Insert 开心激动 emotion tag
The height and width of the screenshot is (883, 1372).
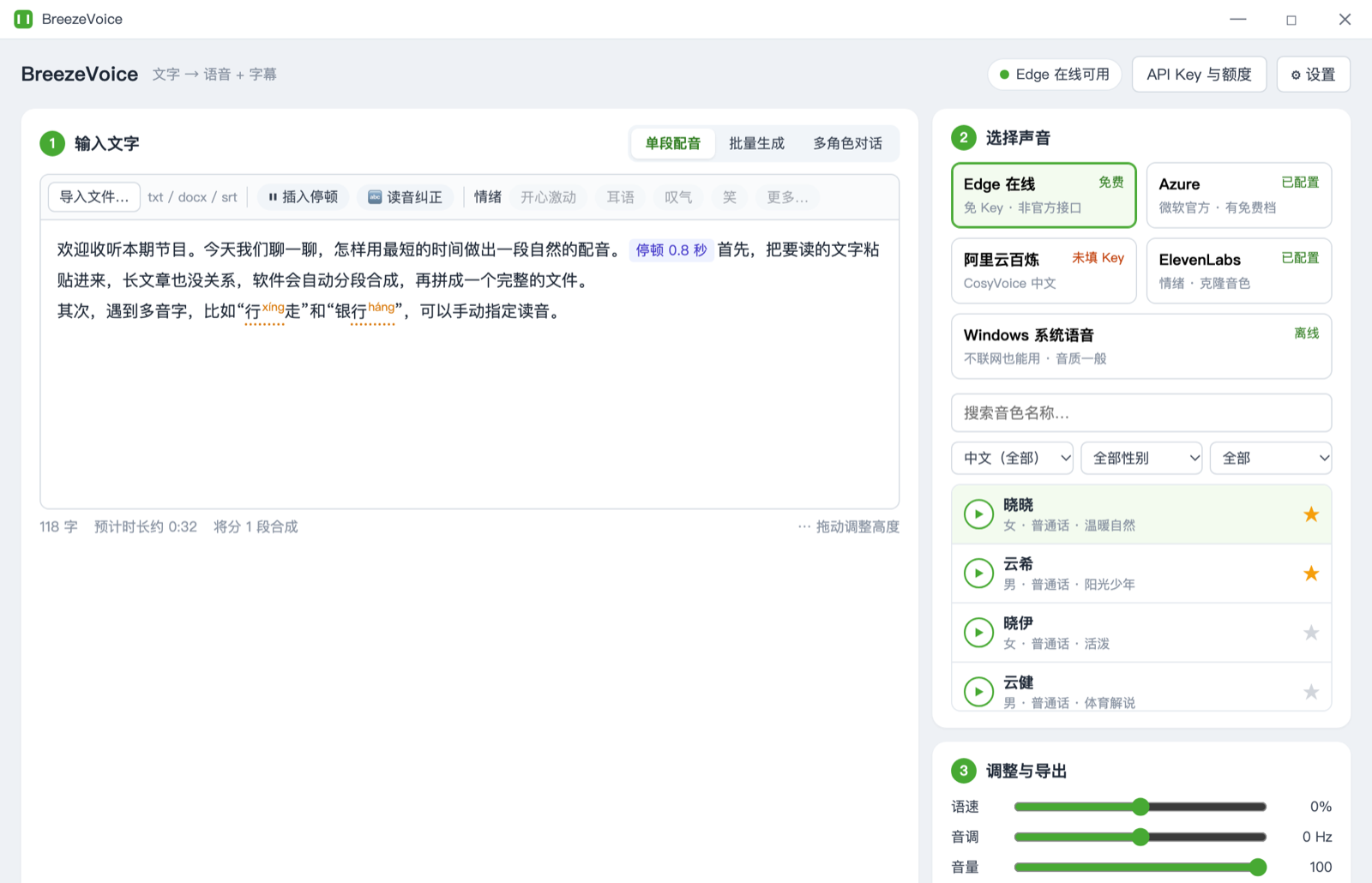(x=549, y=197)
